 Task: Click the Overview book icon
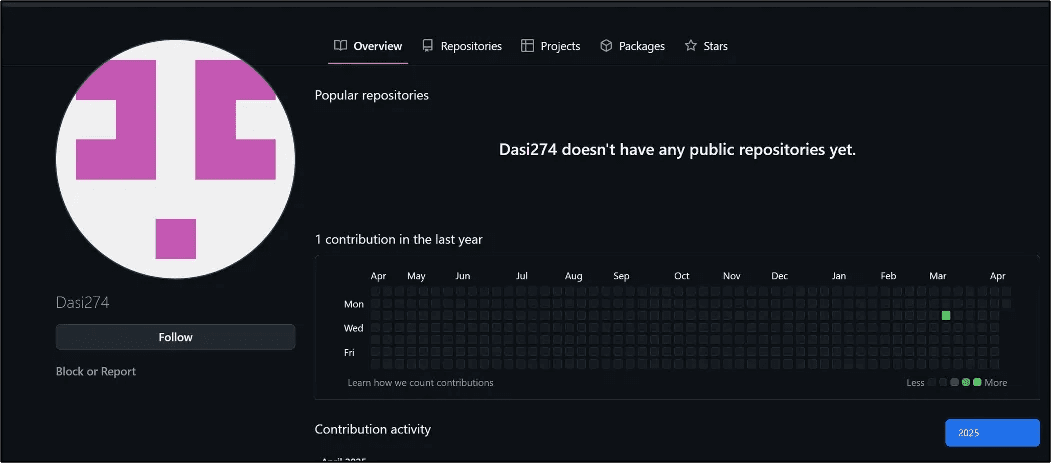pyautogui.click(x=341, y=46)
